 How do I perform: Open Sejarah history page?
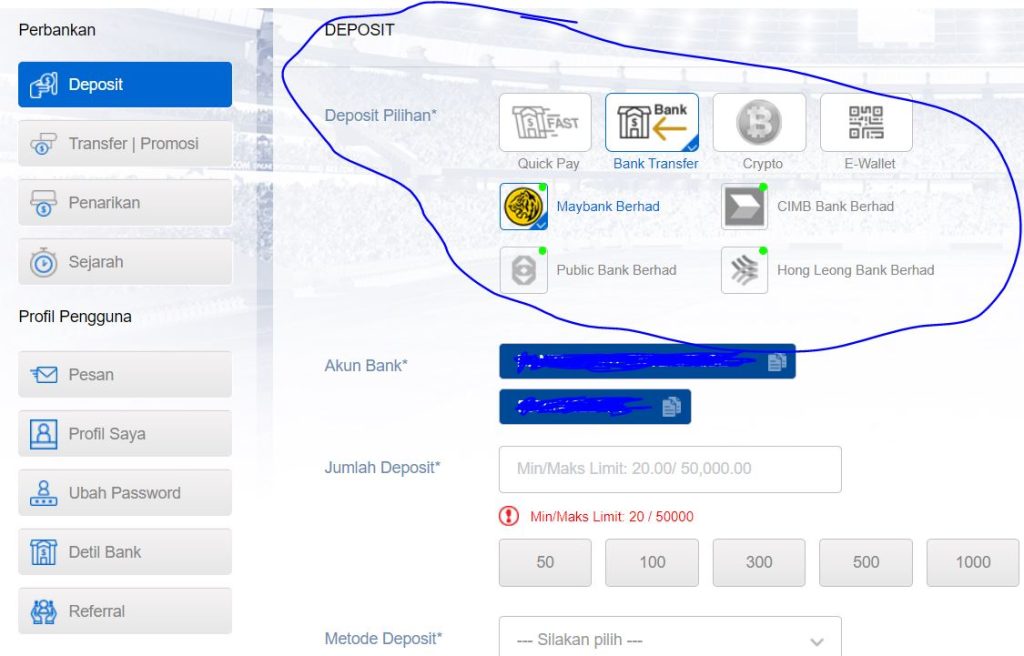(125, 262)
